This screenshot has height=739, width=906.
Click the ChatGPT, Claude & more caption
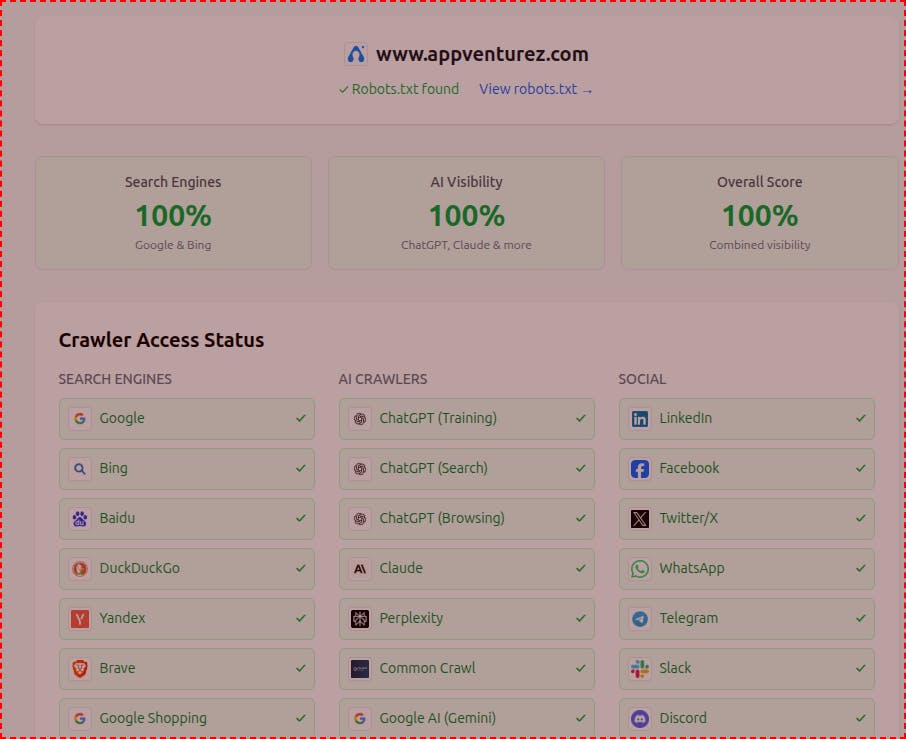(x=466, y=245)
